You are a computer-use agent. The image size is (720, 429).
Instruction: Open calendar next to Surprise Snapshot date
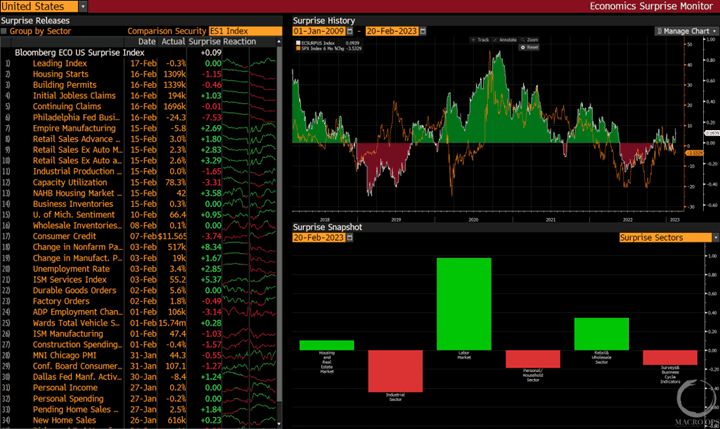click(x=350, y=237)
